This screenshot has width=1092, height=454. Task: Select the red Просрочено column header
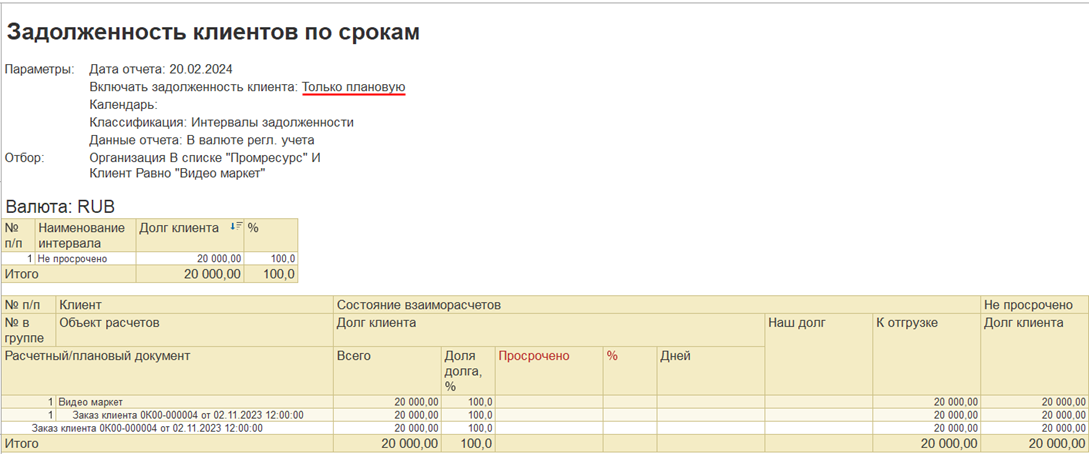(x=533, y=356)
